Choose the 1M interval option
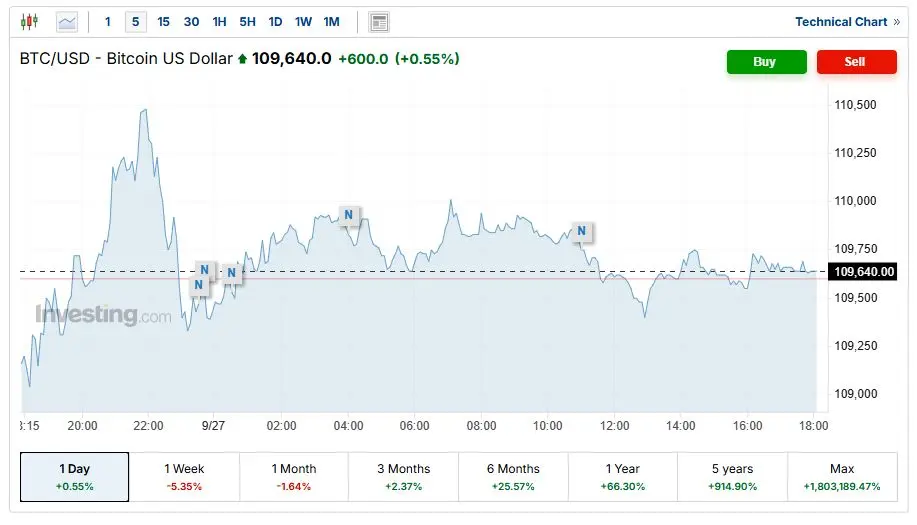 click(x=332, y=22)
